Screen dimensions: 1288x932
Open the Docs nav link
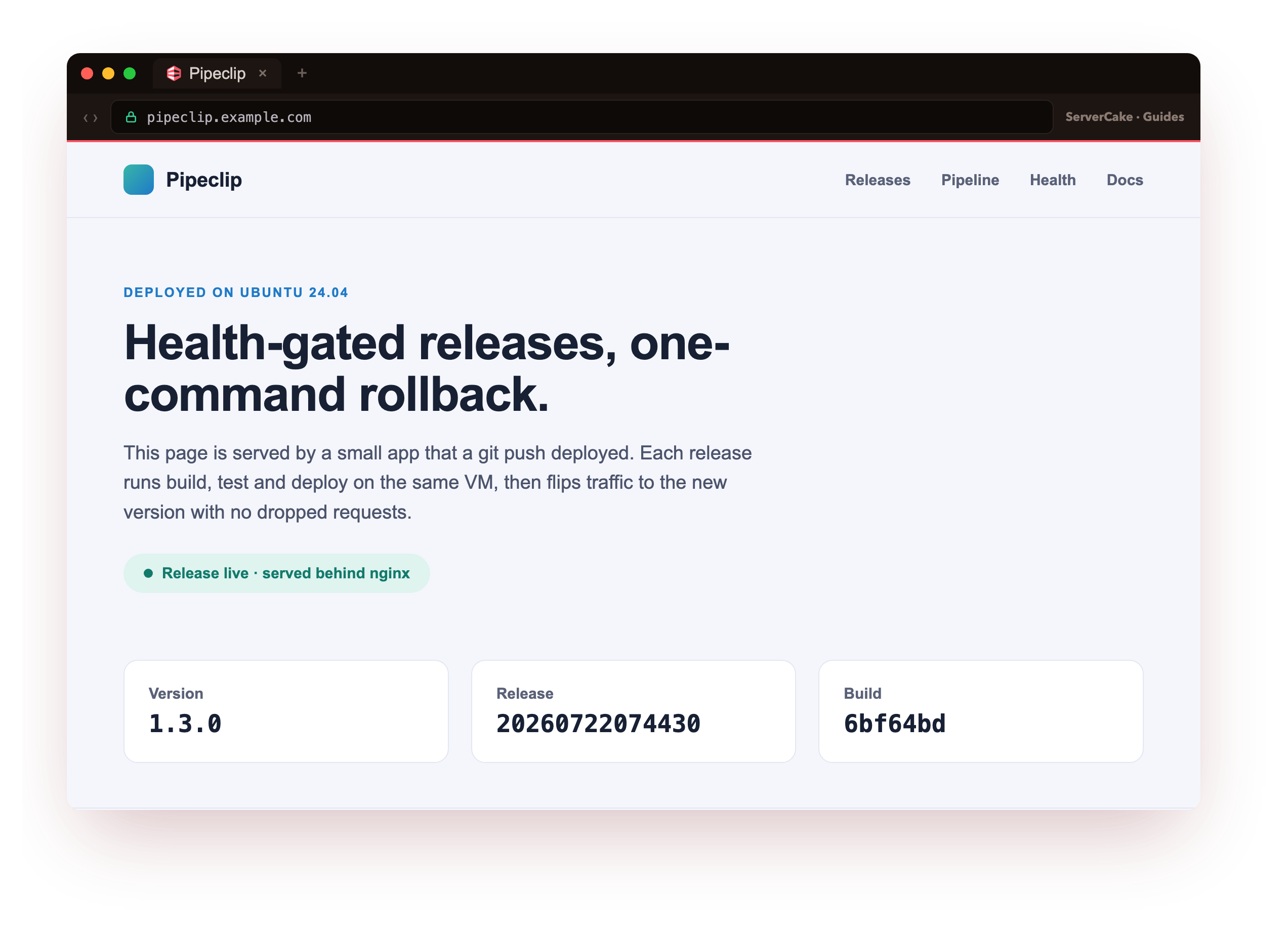(x=1126, y=181)
